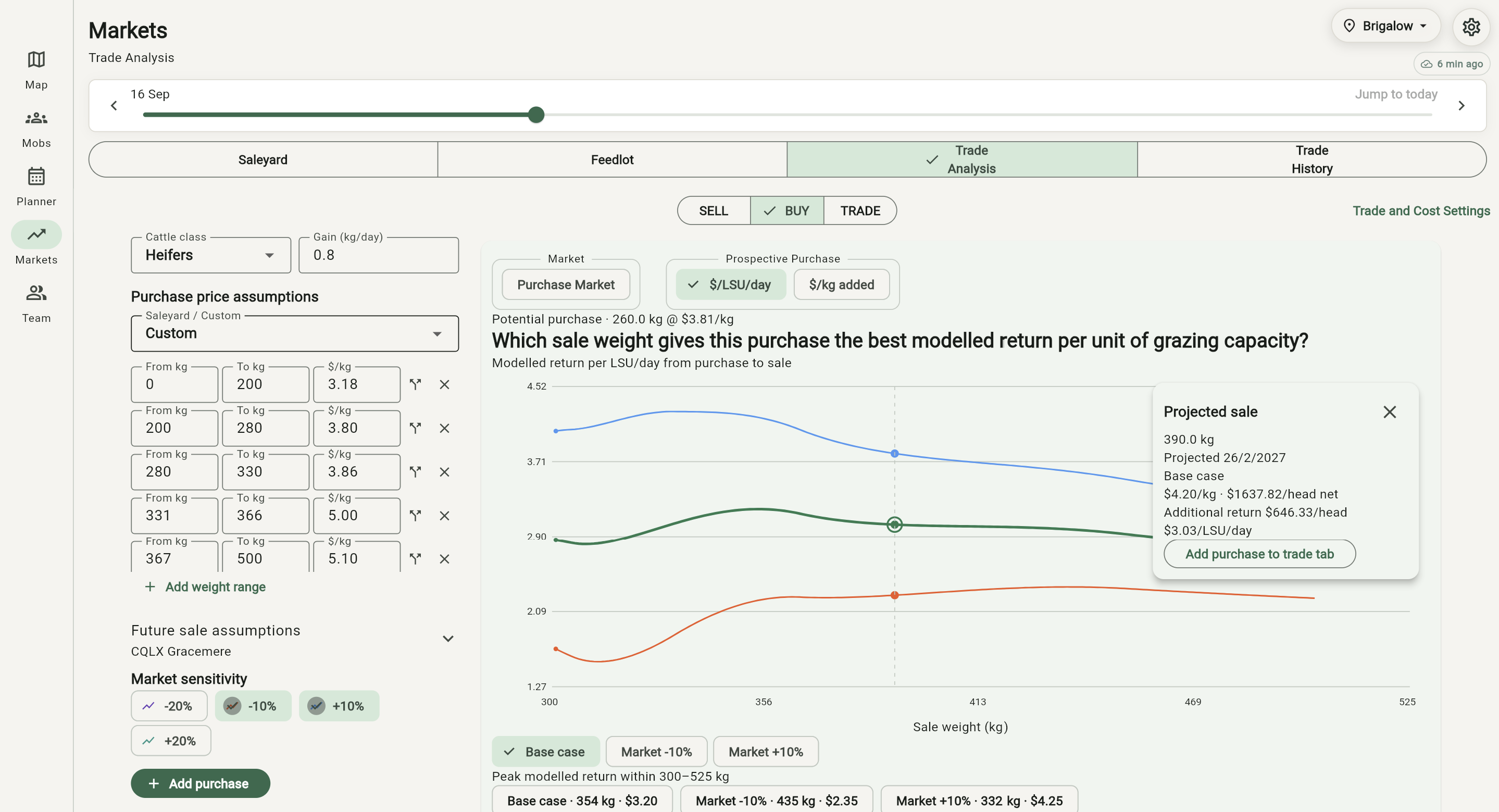Open settings gear icon
This screenshot has width=1499, height=812.
tap(1470, 27)
